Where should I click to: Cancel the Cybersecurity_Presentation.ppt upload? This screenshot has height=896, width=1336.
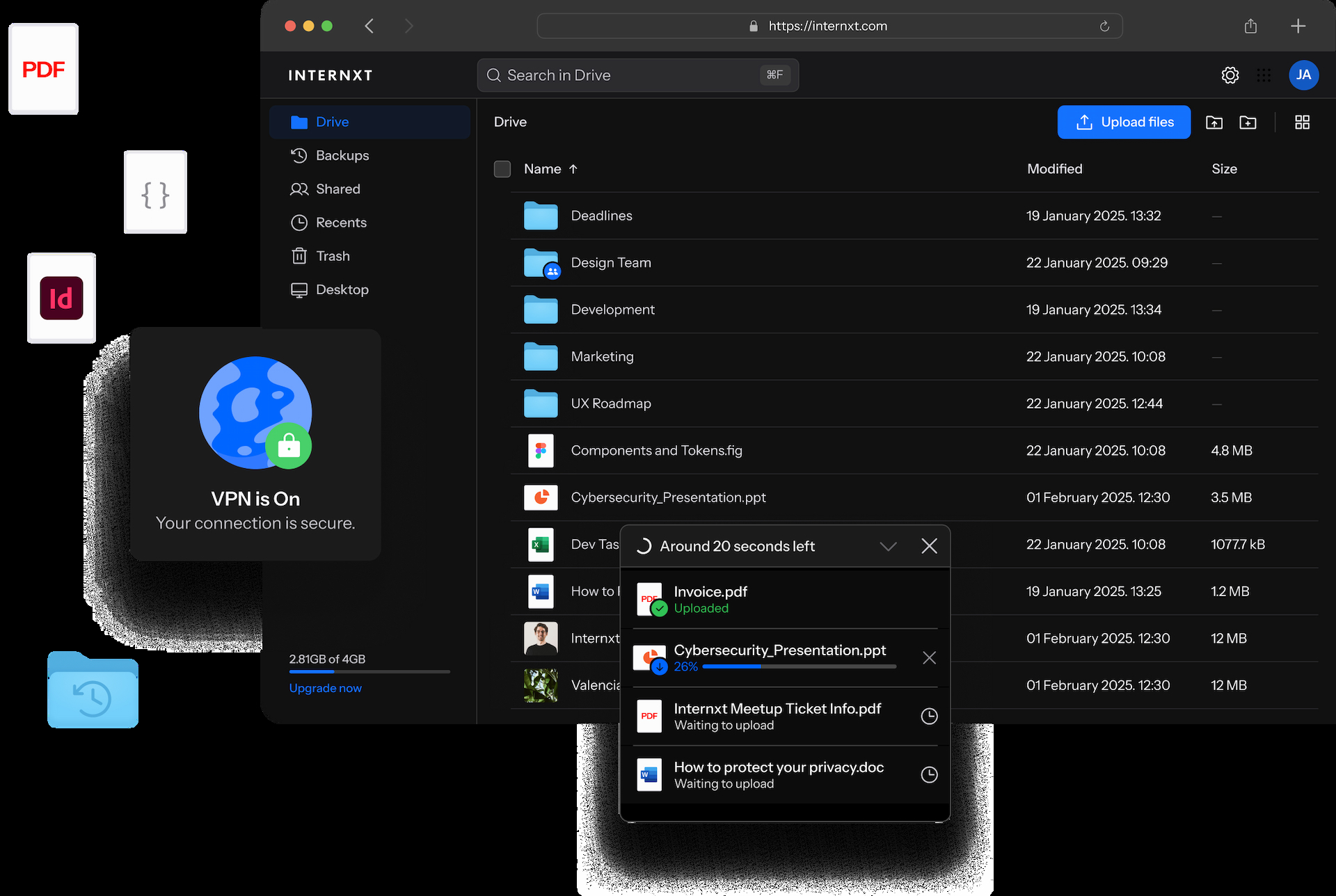(930, 657)
